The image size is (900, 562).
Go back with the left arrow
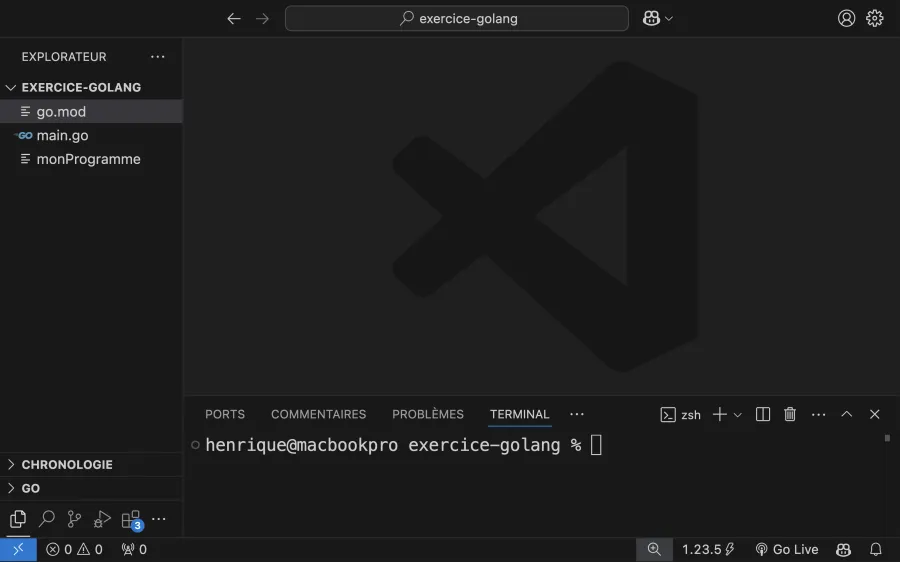tap(234, 19)
